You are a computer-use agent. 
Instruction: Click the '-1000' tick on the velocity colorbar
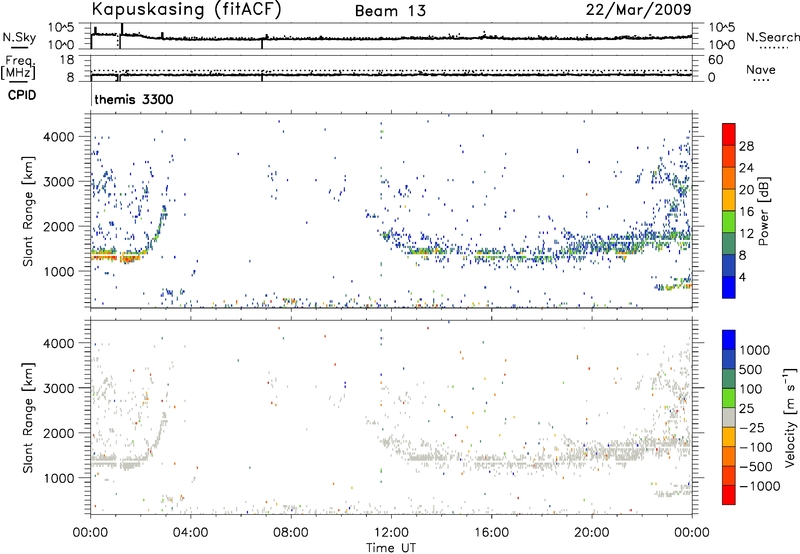pos(760,486)
